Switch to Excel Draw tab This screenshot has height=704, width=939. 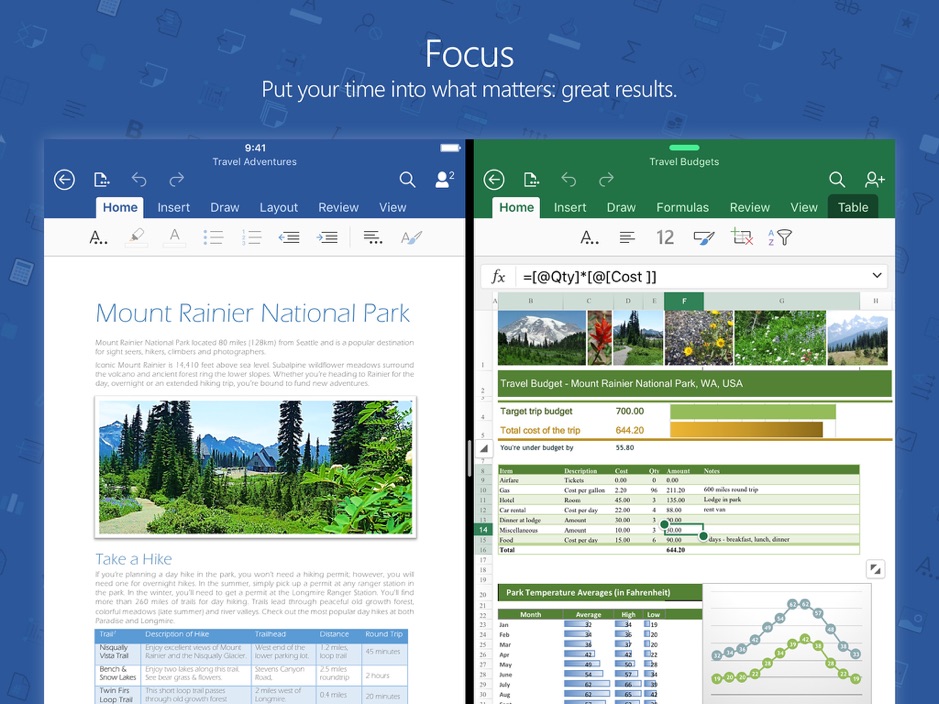coord(621,207)
